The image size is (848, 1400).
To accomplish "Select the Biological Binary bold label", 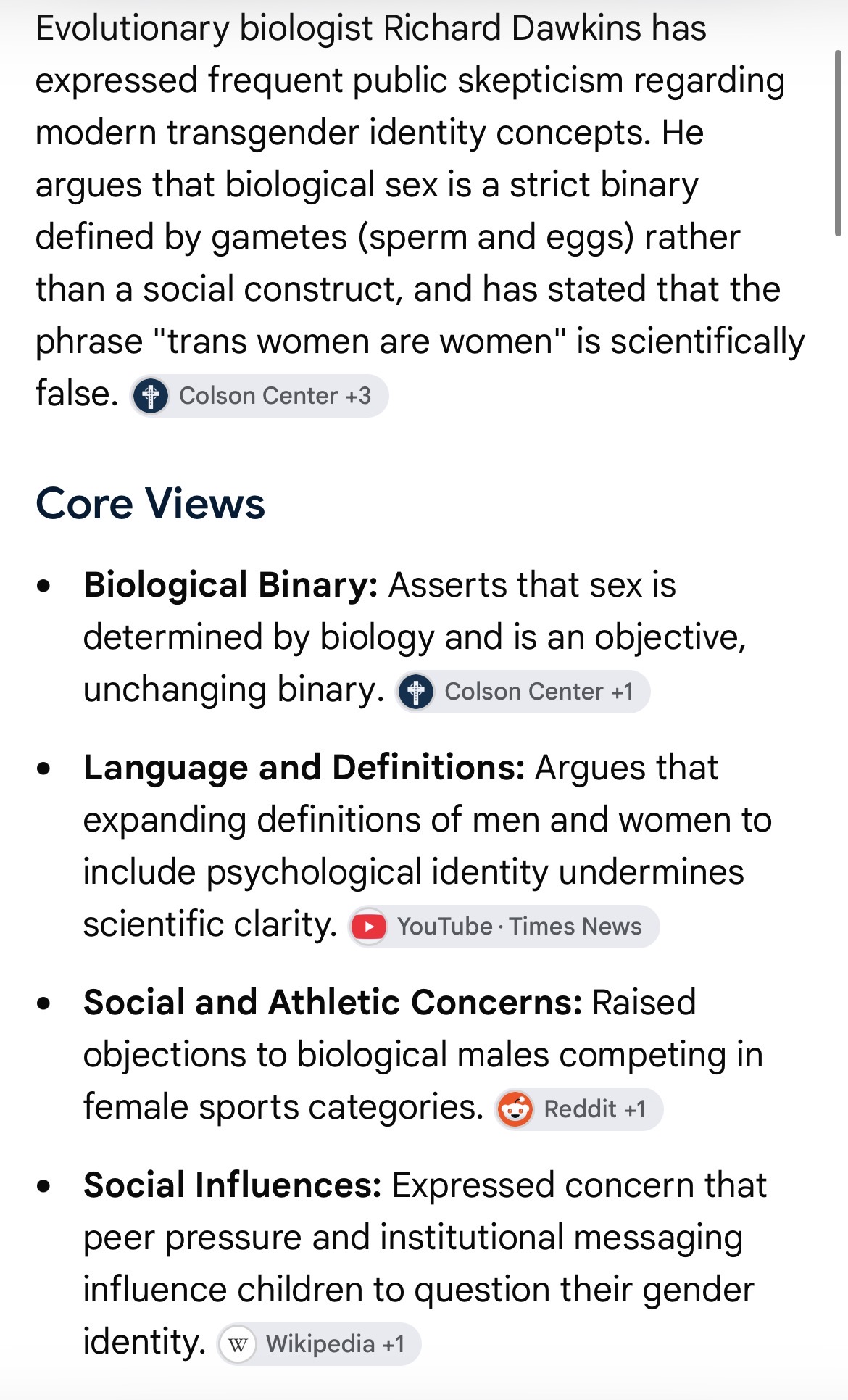I will click(230, 584).
